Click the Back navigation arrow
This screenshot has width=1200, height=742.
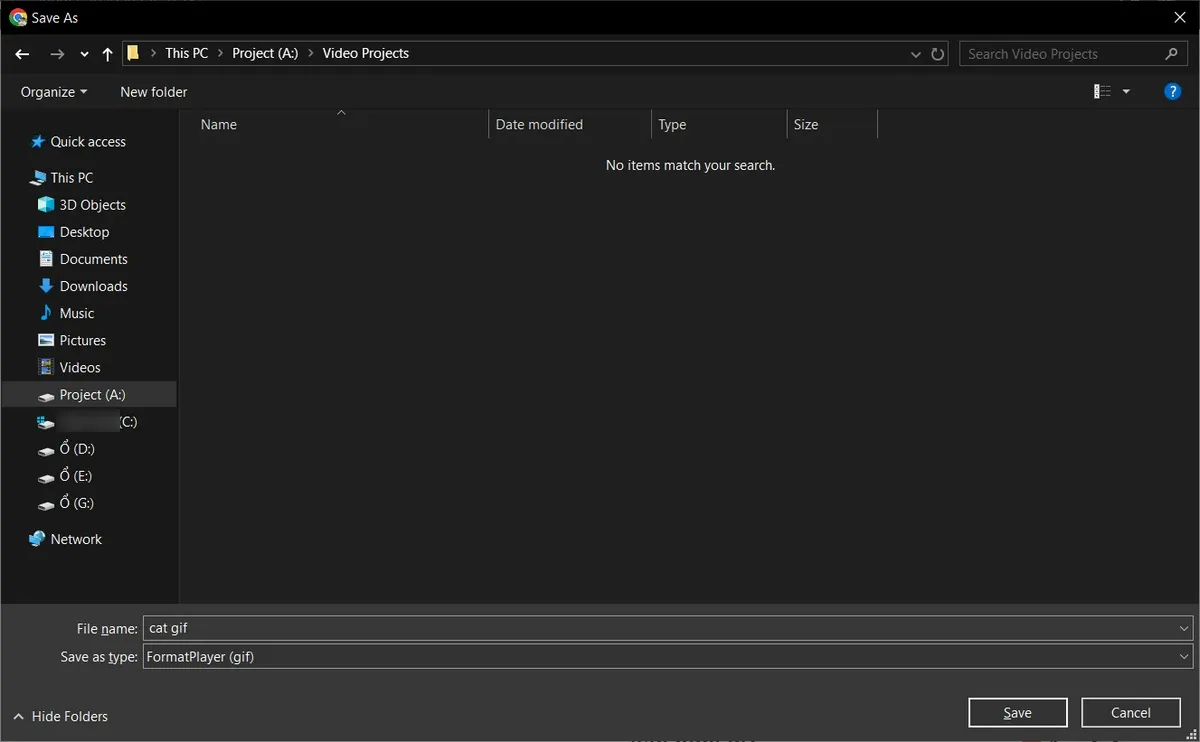tap(22, 54)
